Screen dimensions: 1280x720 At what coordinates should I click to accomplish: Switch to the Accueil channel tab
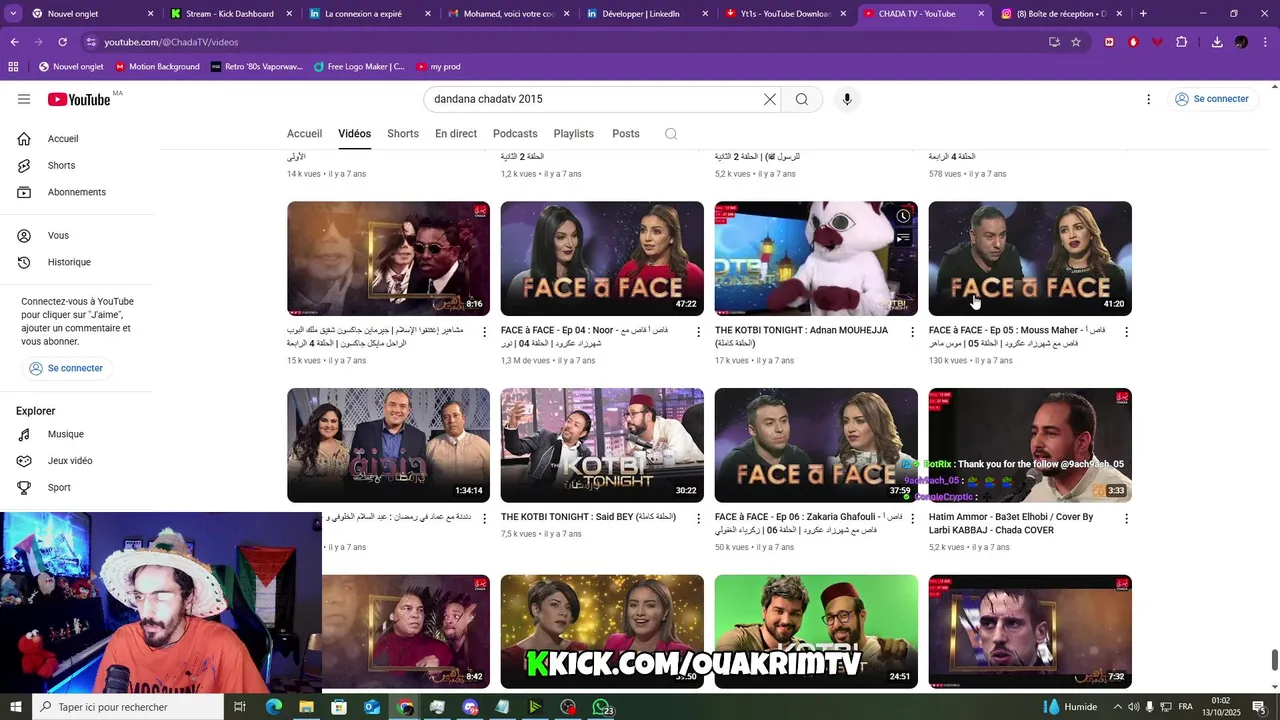(304, 134)
